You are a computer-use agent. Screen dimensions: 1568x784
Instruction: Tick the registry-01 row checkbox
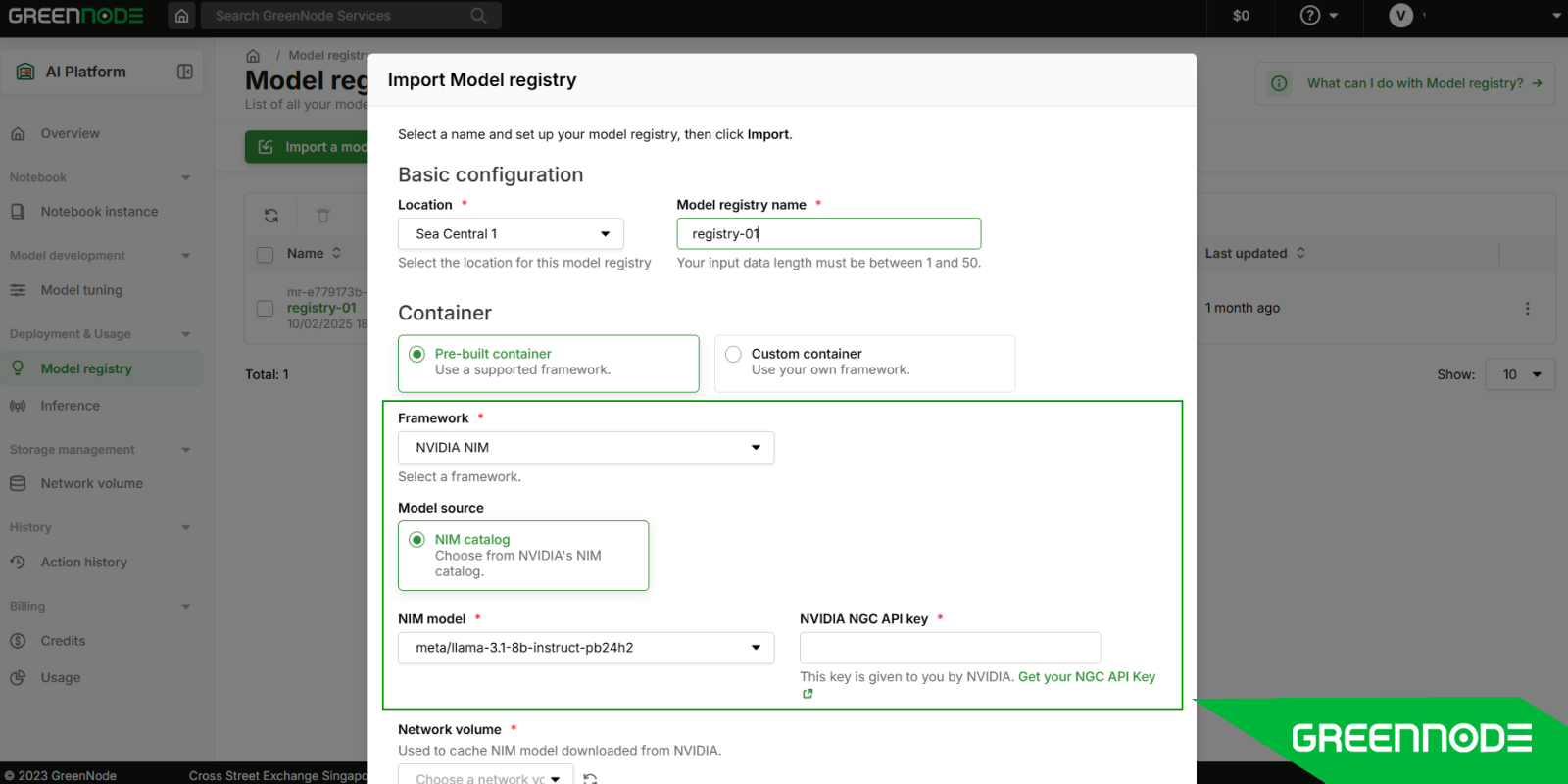(x=265, y=309)
